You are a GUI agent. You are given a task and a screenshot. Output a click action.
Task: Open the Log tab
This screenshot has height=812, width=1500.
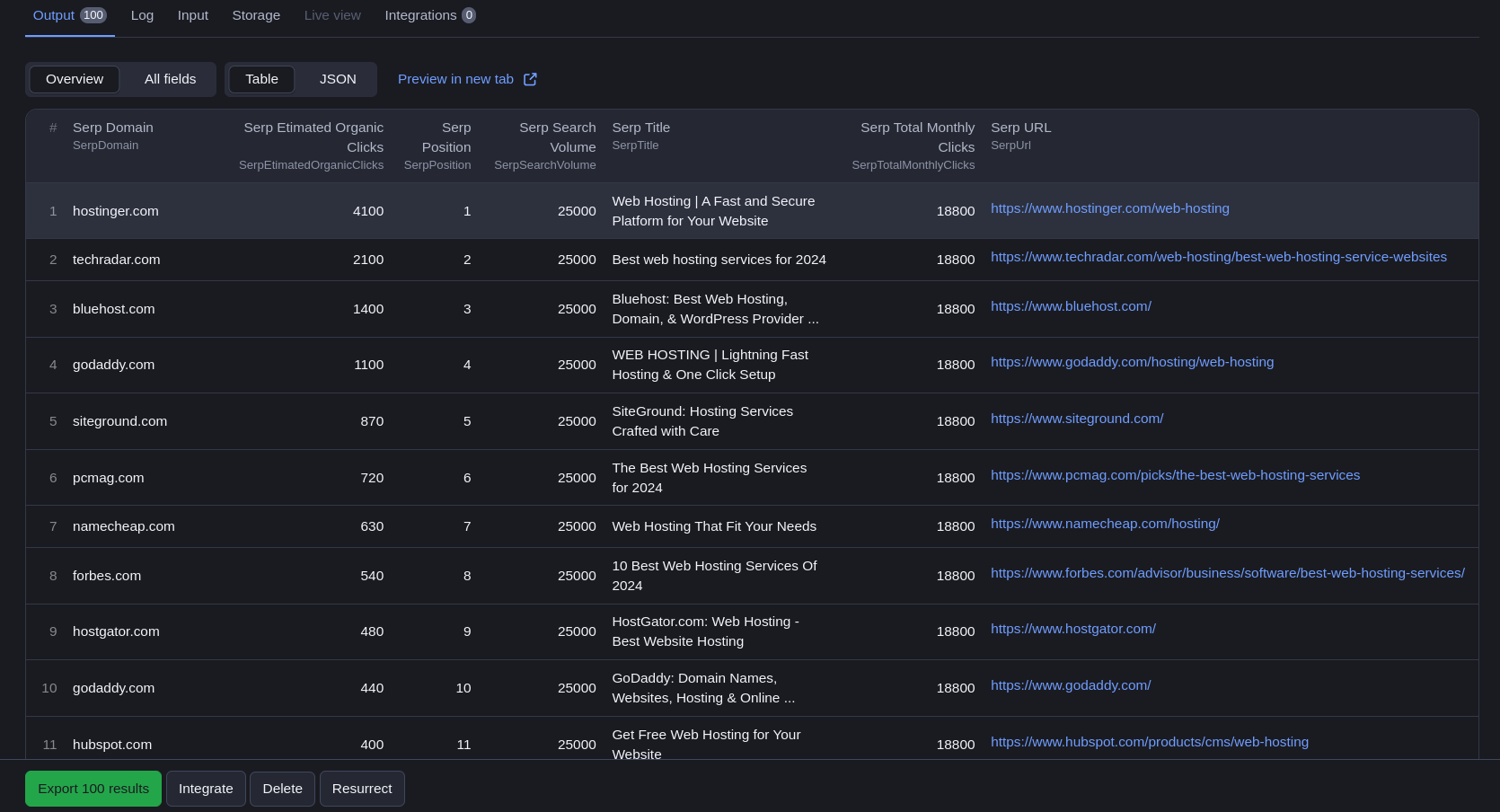(x=142, y=15)
